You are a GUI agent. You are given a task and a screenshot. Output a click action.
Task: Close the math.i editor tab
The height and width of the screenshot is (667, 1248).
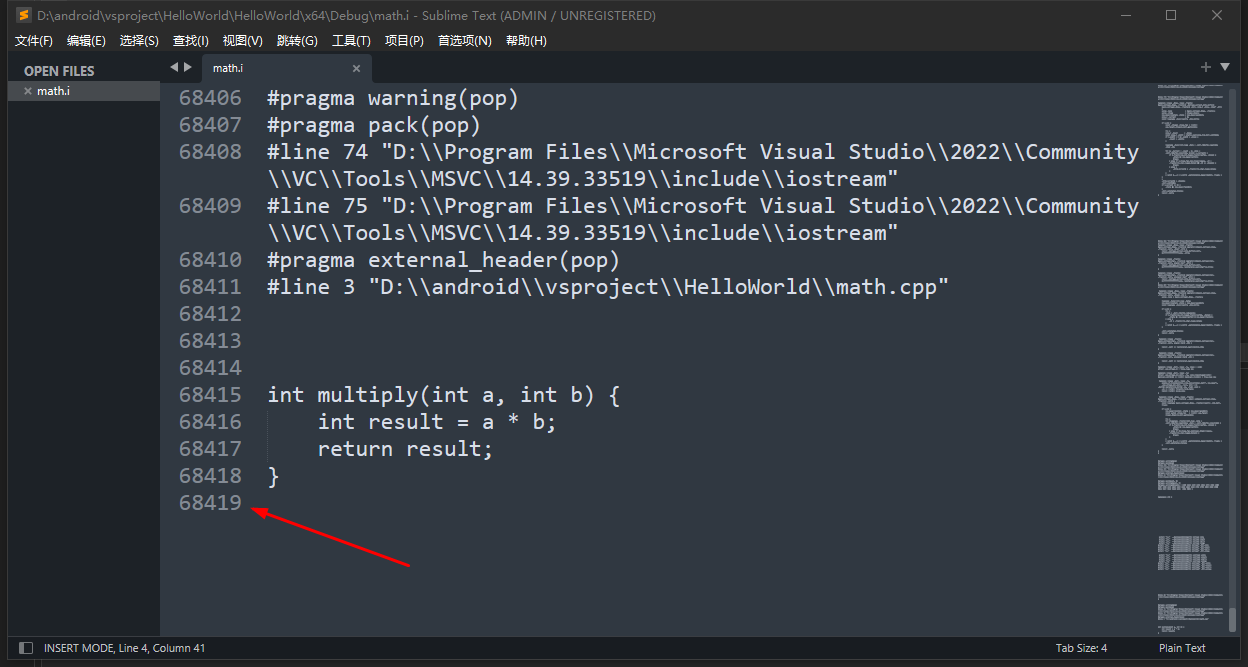point(356,68)
